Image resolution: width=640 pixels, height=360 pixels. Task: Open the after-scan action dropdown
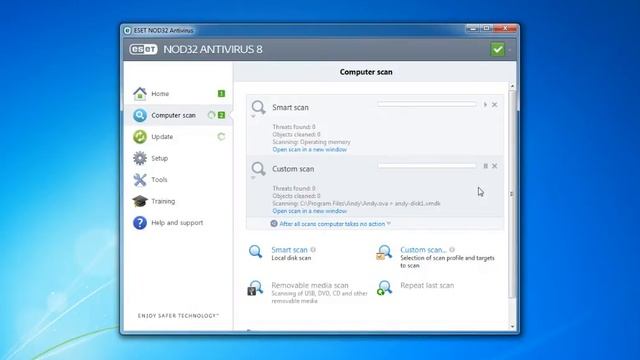pos(335,224)
